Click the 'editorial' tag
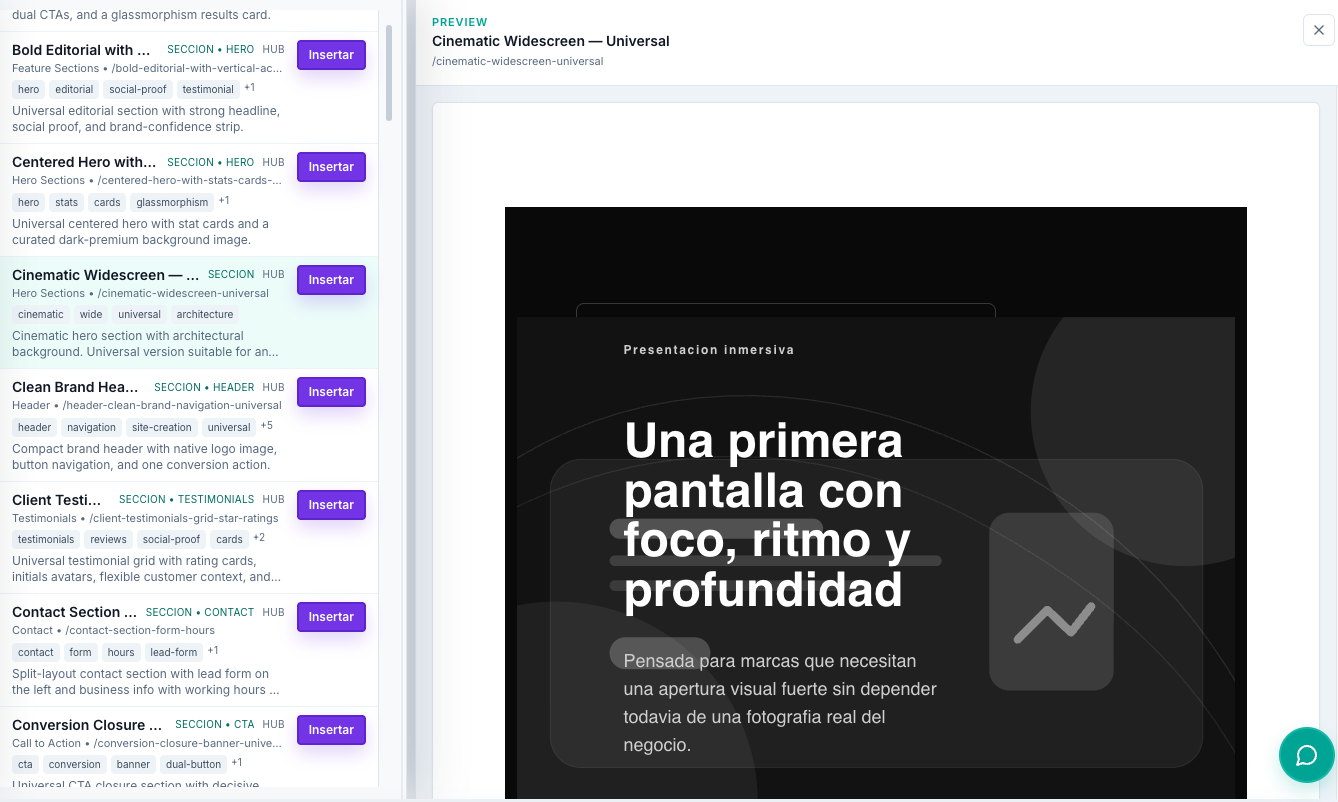 point(74,89)
